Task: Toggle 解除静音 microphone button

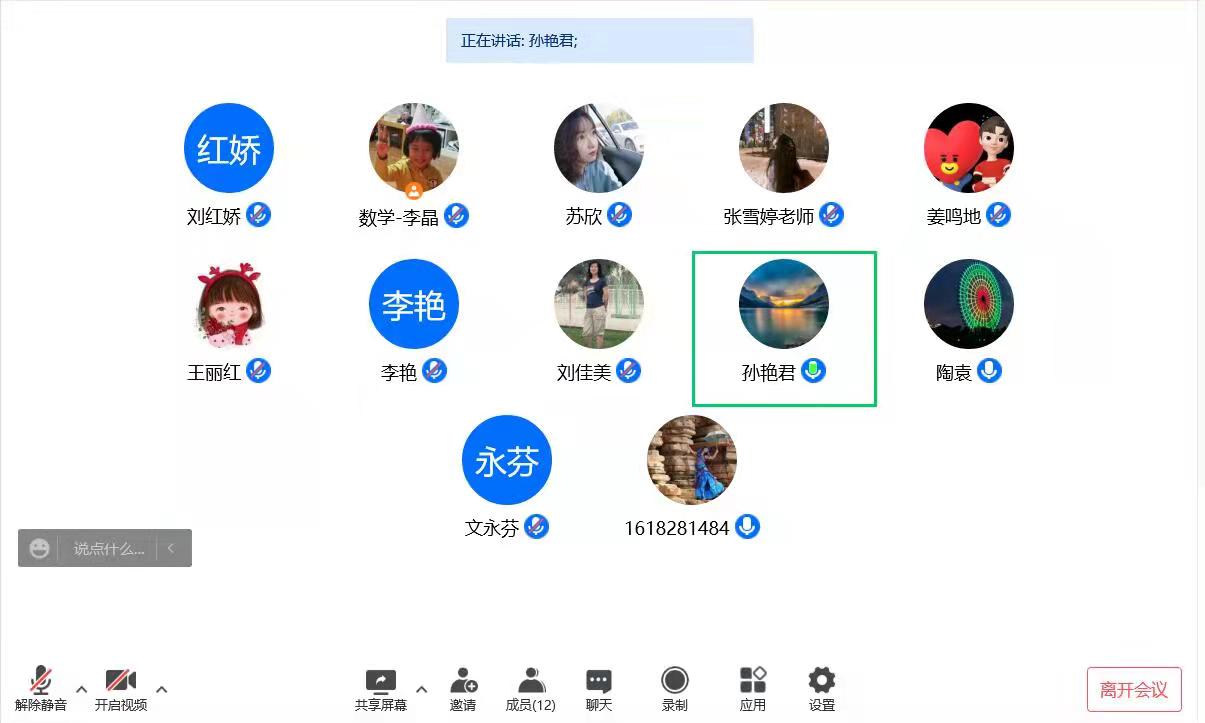Action: pos(41,680)
